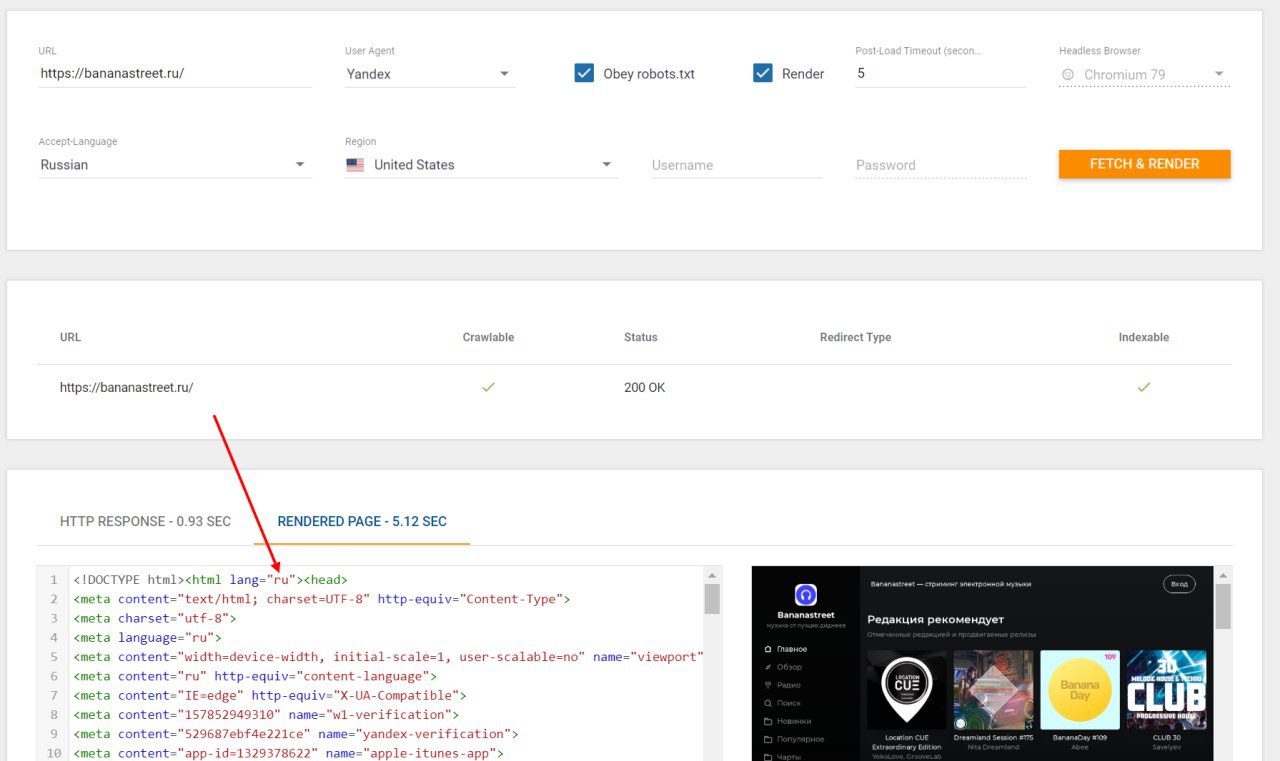Image resolution: width=1280 pixels, height=761 pixels.
Task: Toggle the Render checkbox
Action: point(763,73)
